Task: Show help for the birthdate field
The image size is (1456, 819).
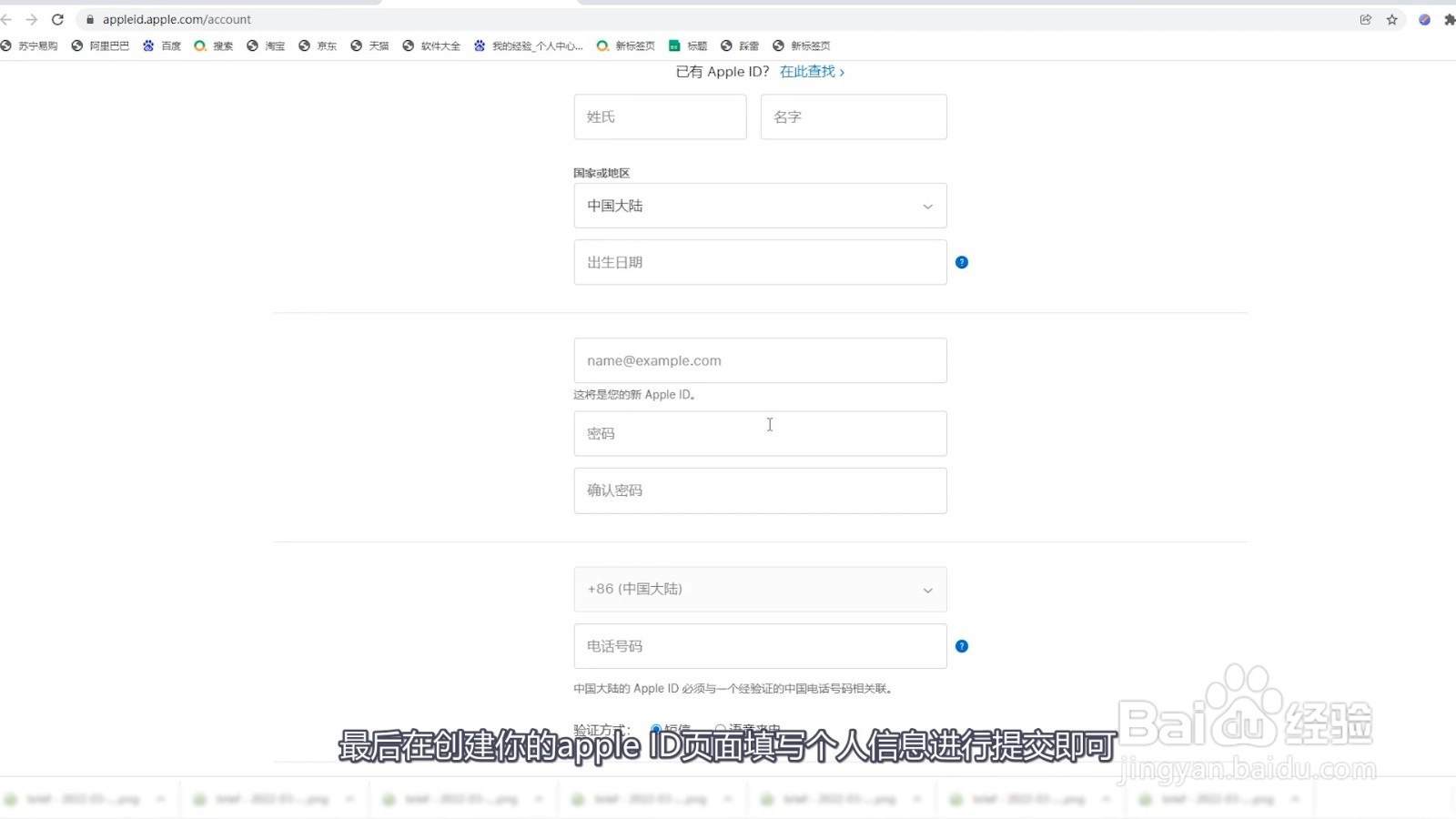Action: pos(962,262)
